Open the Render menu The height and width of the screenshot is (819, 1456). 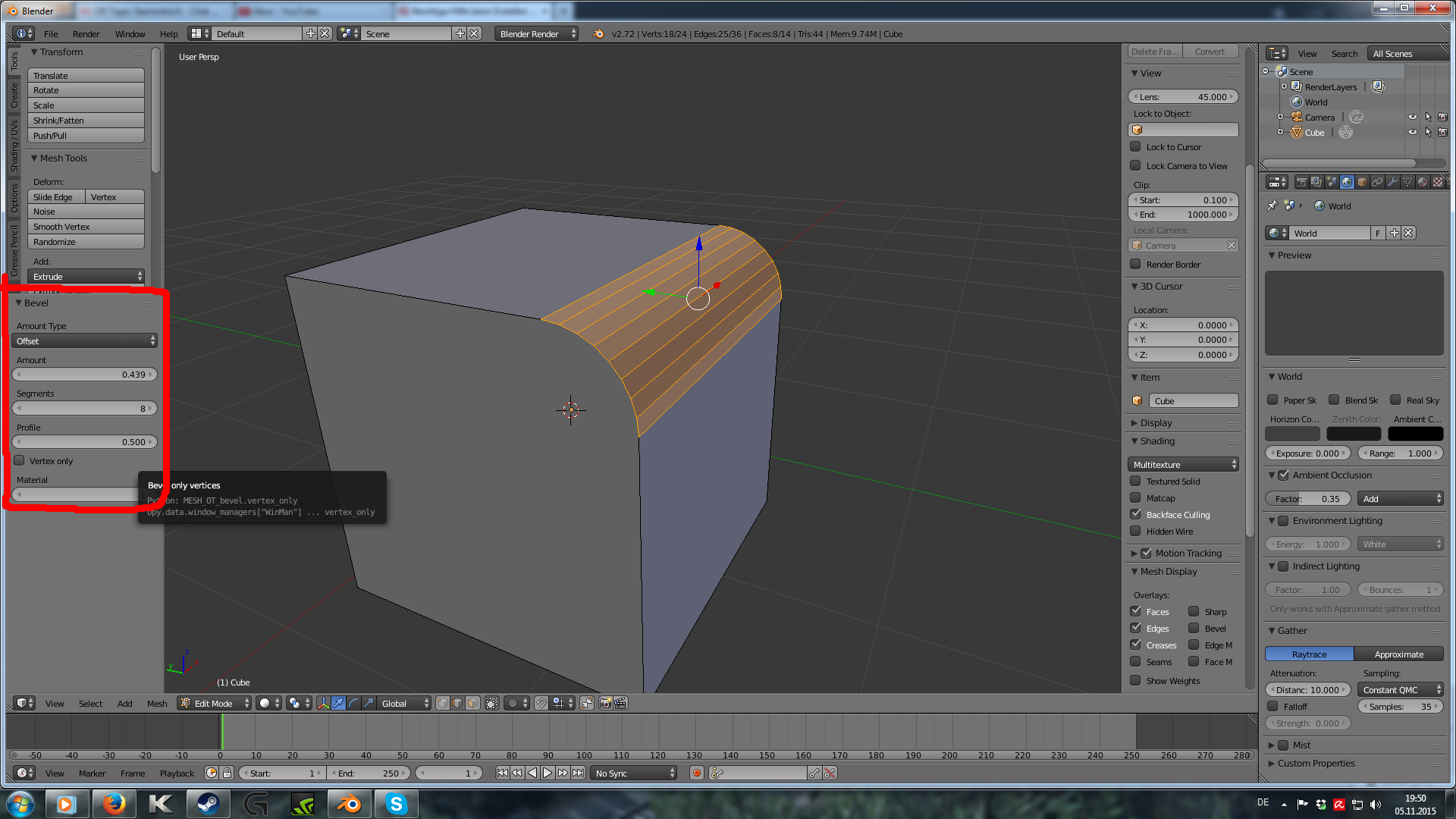tap(86, 34)
